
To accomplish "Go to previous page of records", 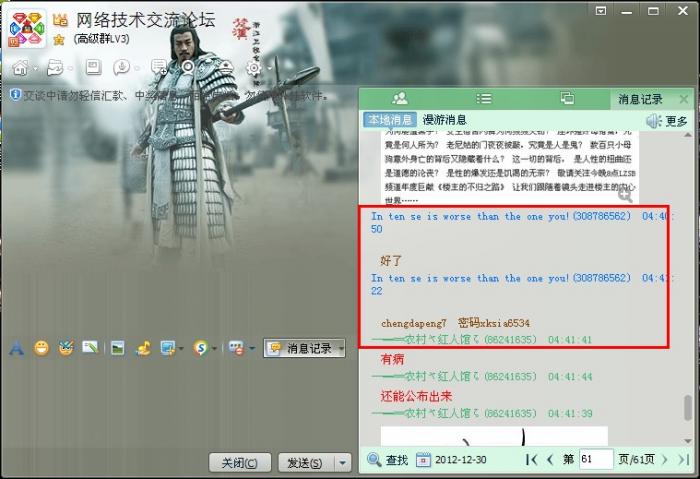I will pos(550,459).
